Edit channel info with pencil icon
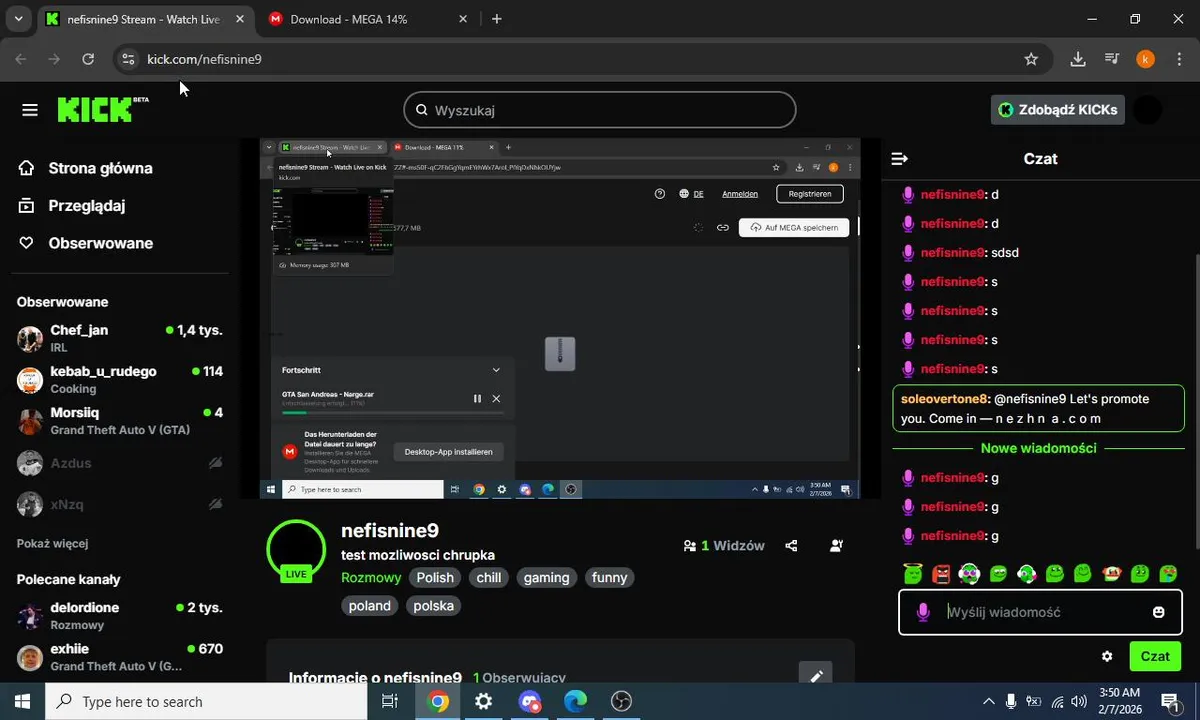Image resolution: width=1200 pixels, height=720 pixels. pos(816,677)
